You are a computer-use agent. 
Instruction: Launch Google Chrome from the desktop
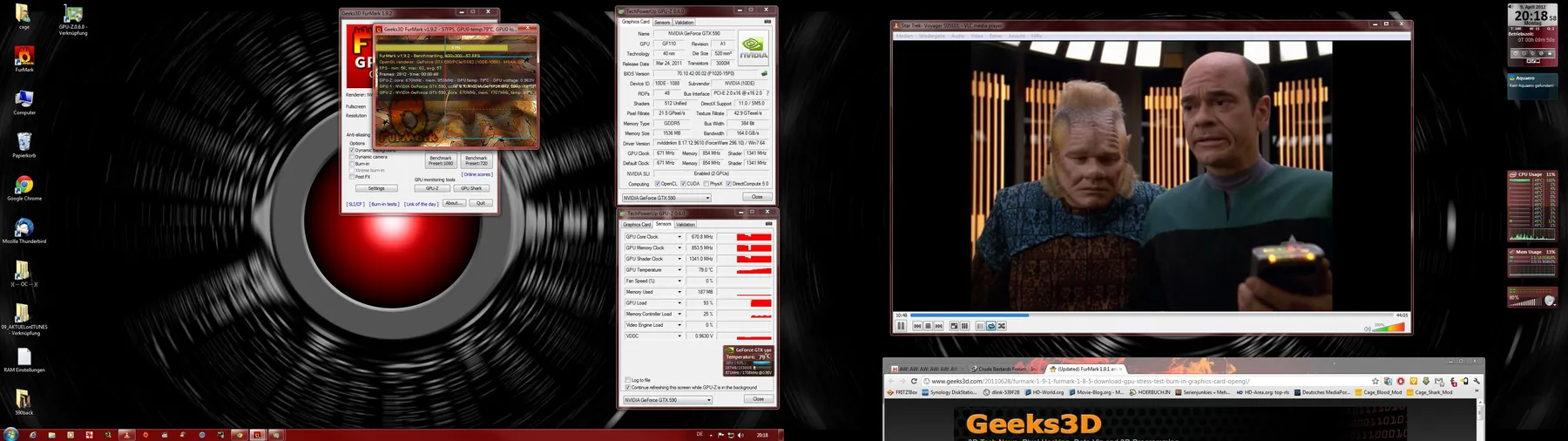[x=24, y=185]
